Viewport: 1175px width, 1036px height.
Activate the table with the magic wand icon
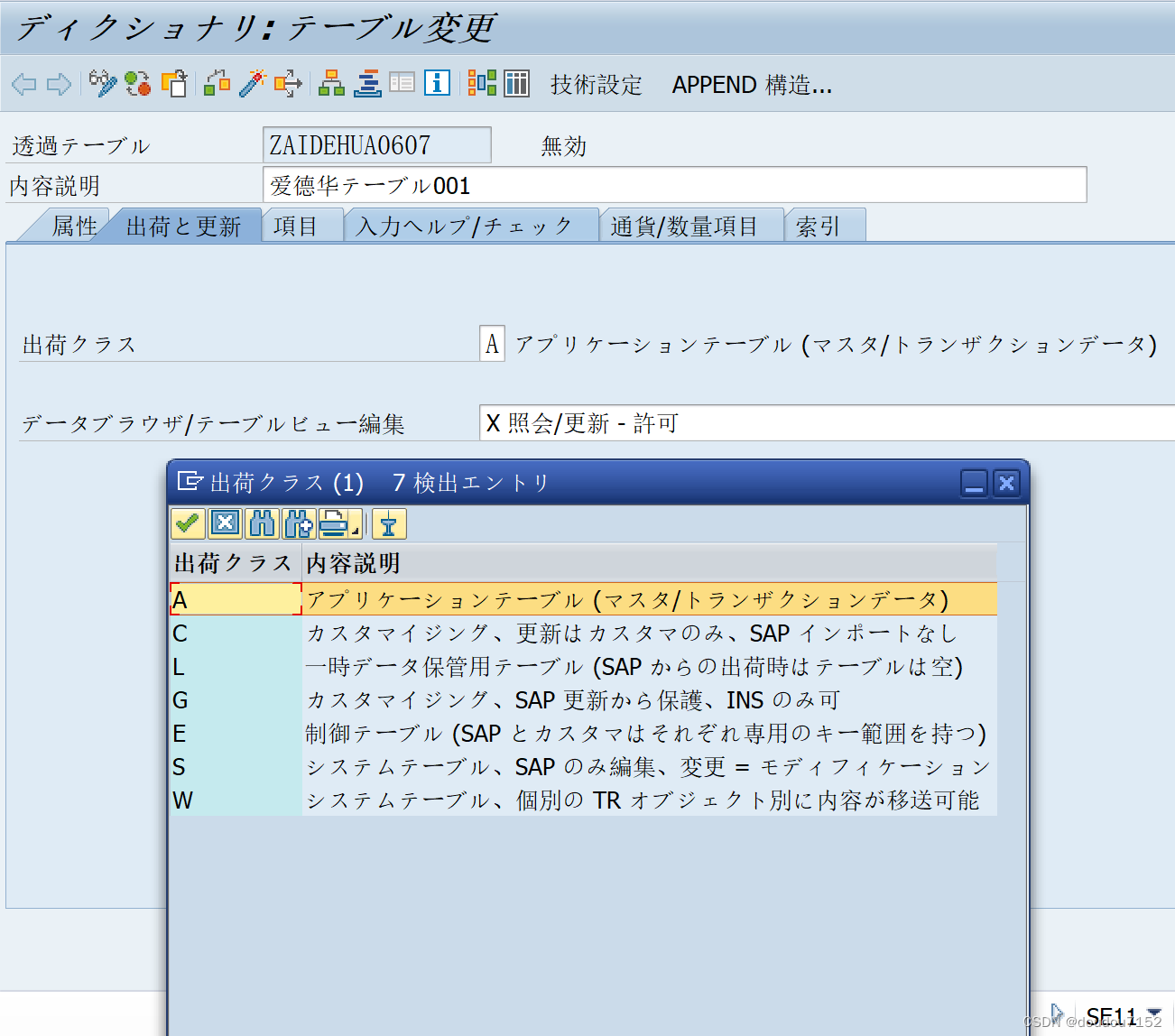(x=251, y=83)
